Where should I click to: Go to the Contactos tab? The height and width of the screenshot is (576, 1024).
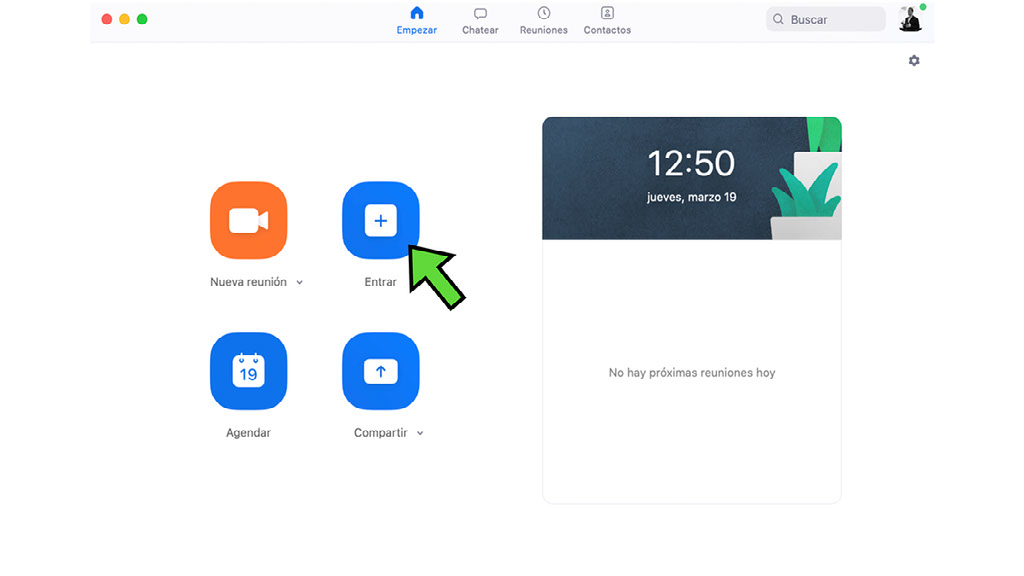coord(607,20)
